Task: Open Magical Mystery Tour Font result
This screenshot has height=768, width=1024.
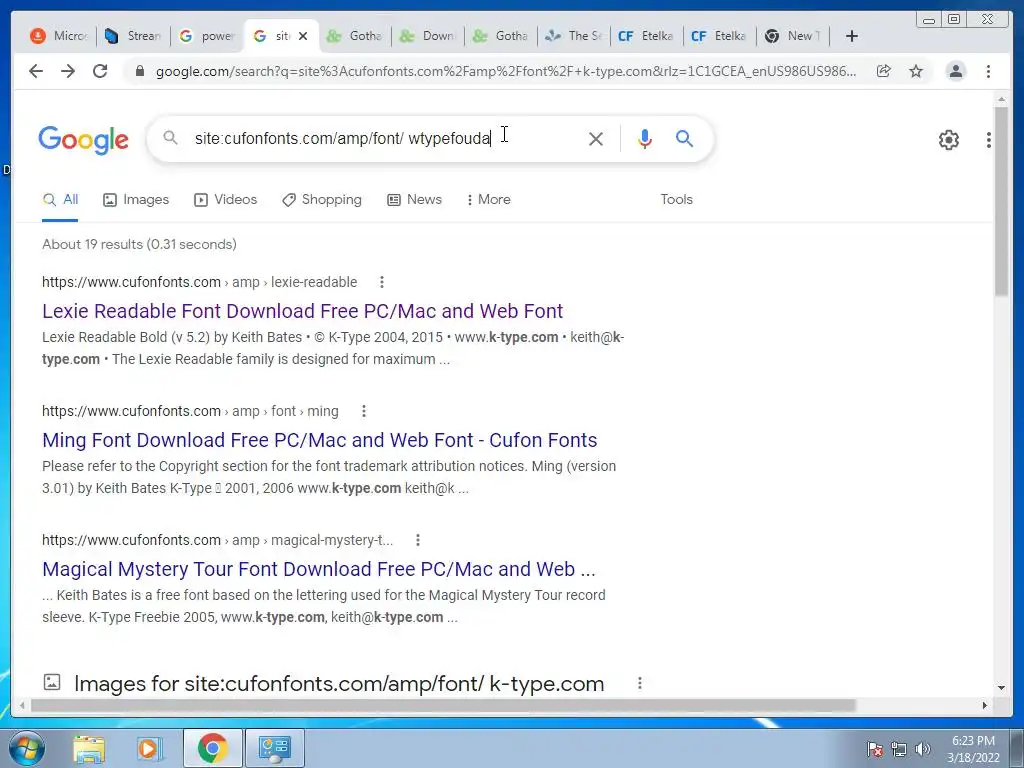Action: point(319,569)
